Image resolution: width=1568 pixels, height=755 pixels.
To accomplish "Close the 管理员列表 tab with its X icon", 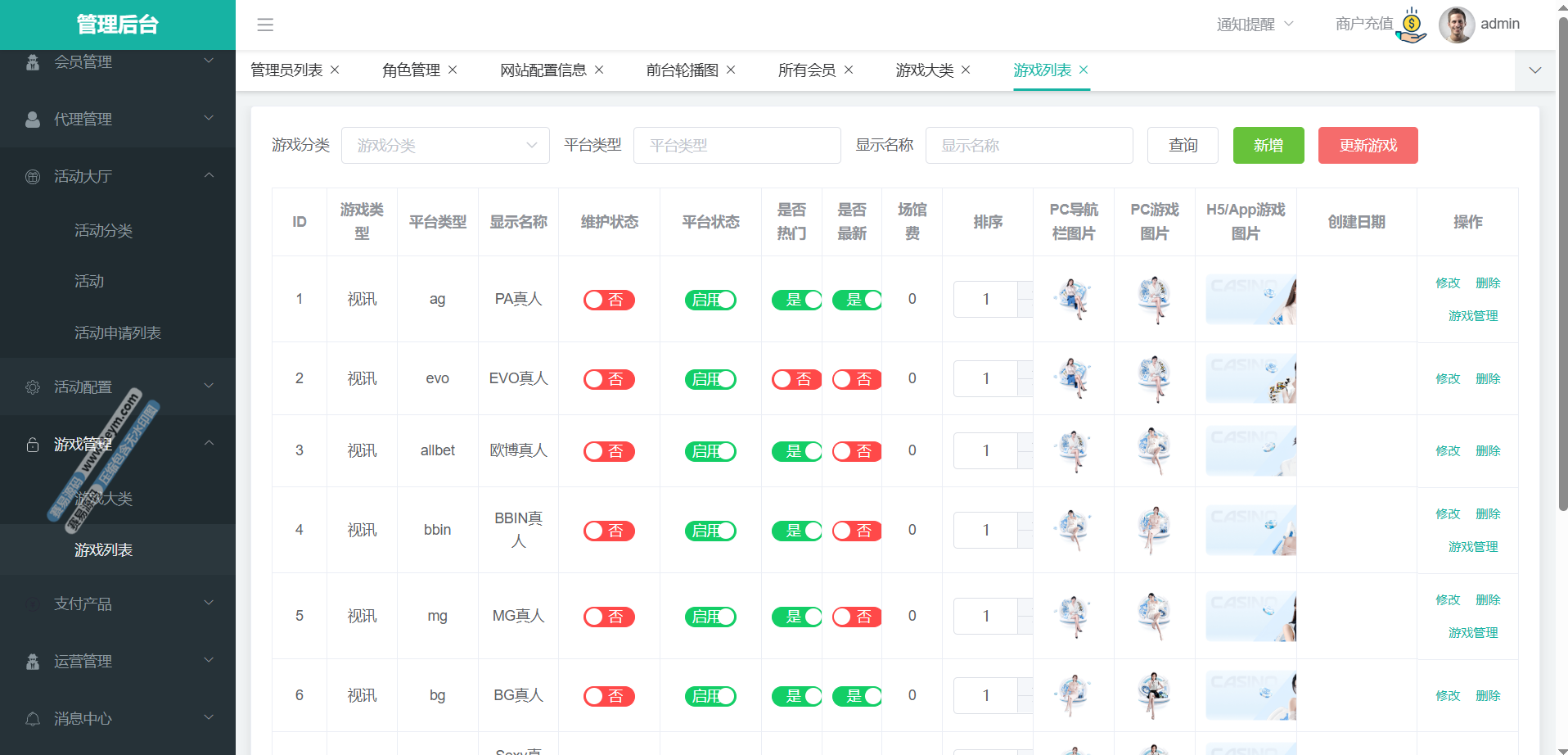I will (x=335, y=70).
